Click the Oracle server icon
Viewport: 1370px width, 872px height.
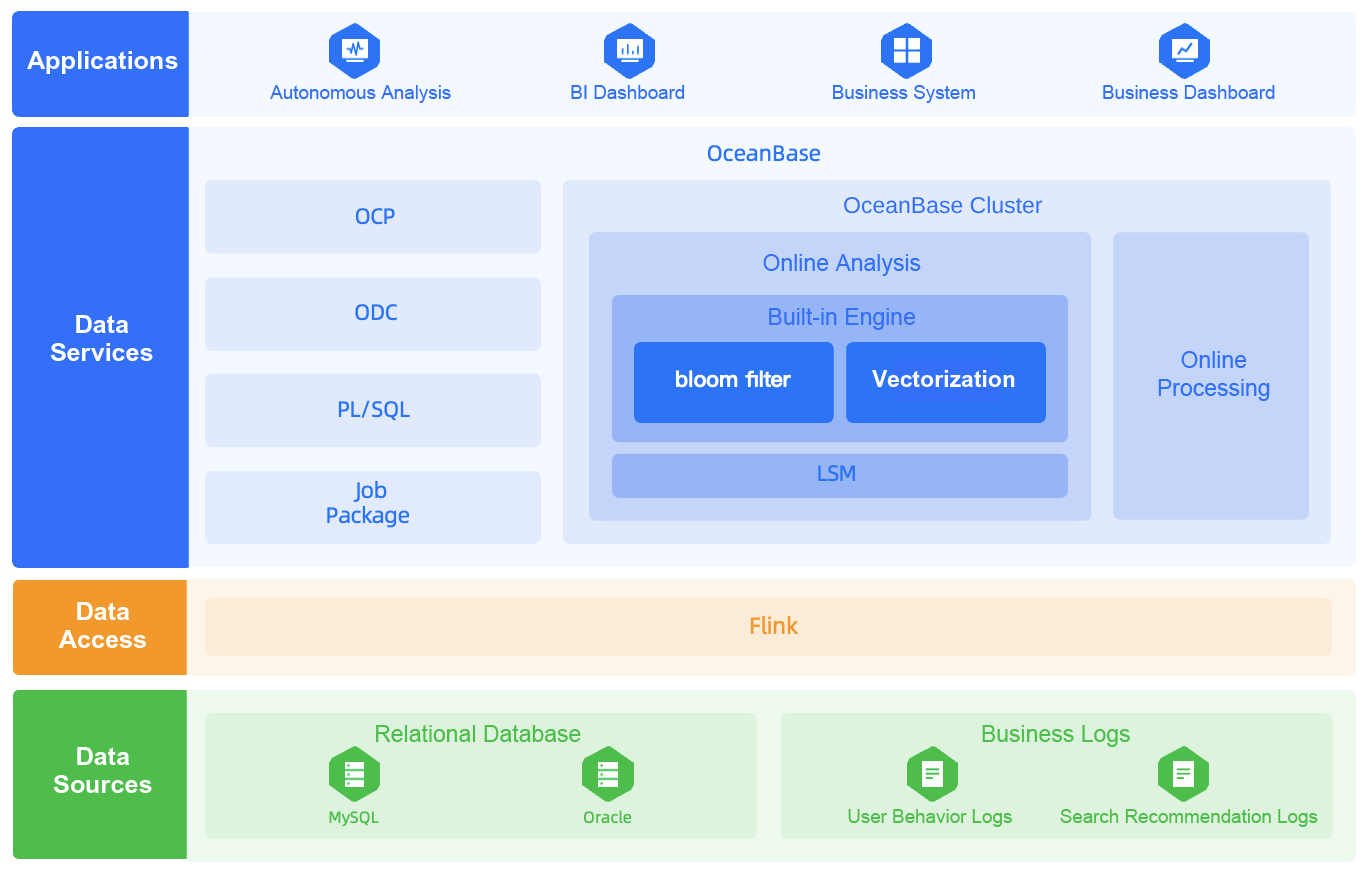(608, 774)
